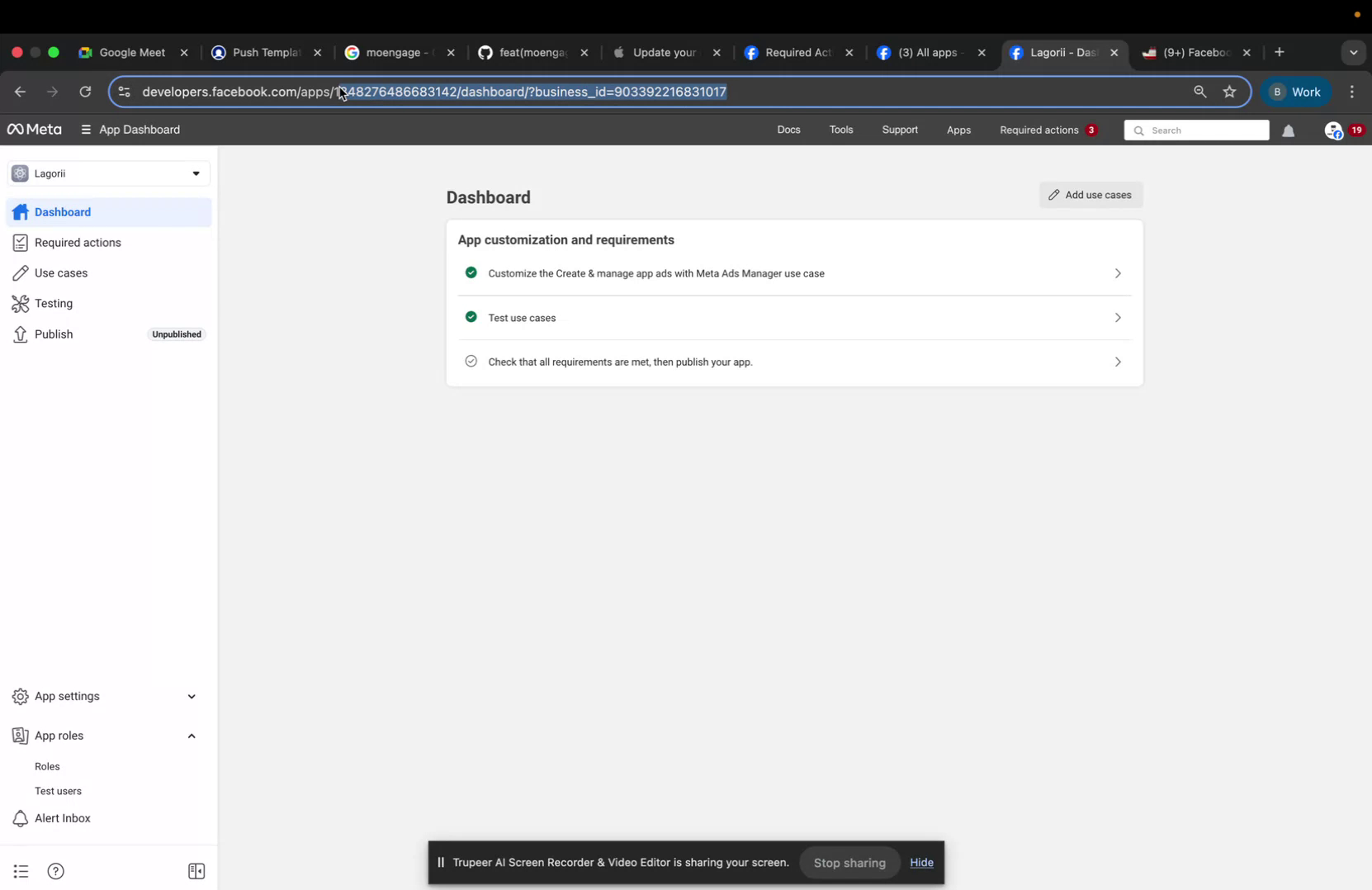1372x890 pixels.
Task: Click the browser bookmark star icon
Action: [x=1229, y=92]
